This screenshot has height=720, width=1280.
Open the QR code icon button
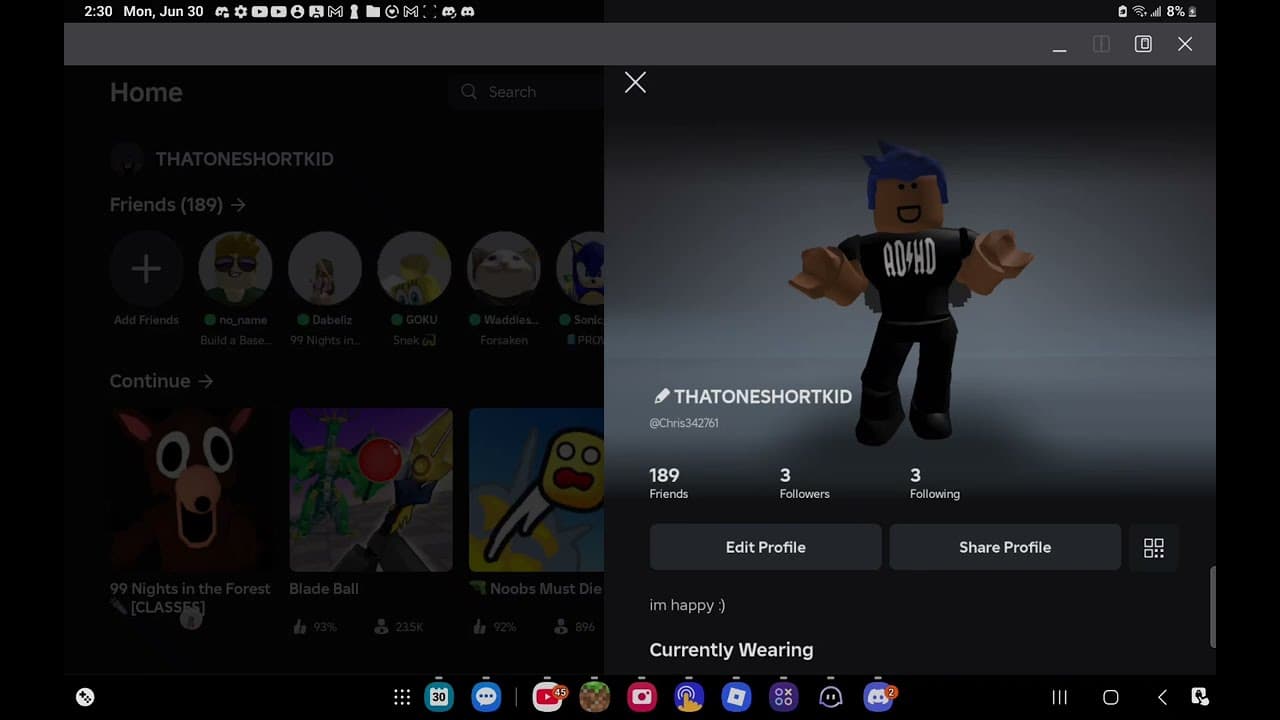[1154, 547]
